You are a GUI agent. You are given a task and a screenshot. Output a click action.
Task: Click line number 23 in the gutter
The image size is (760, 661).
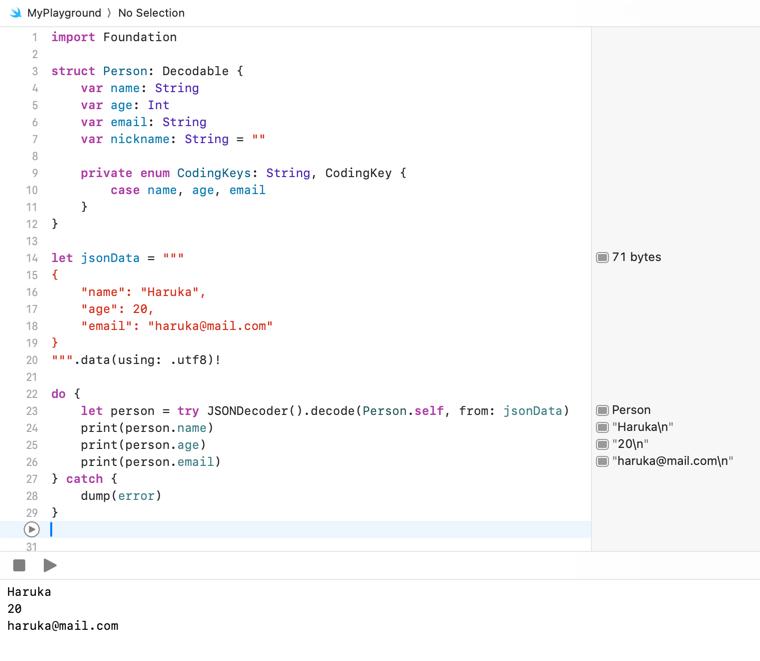pos(32,410)
